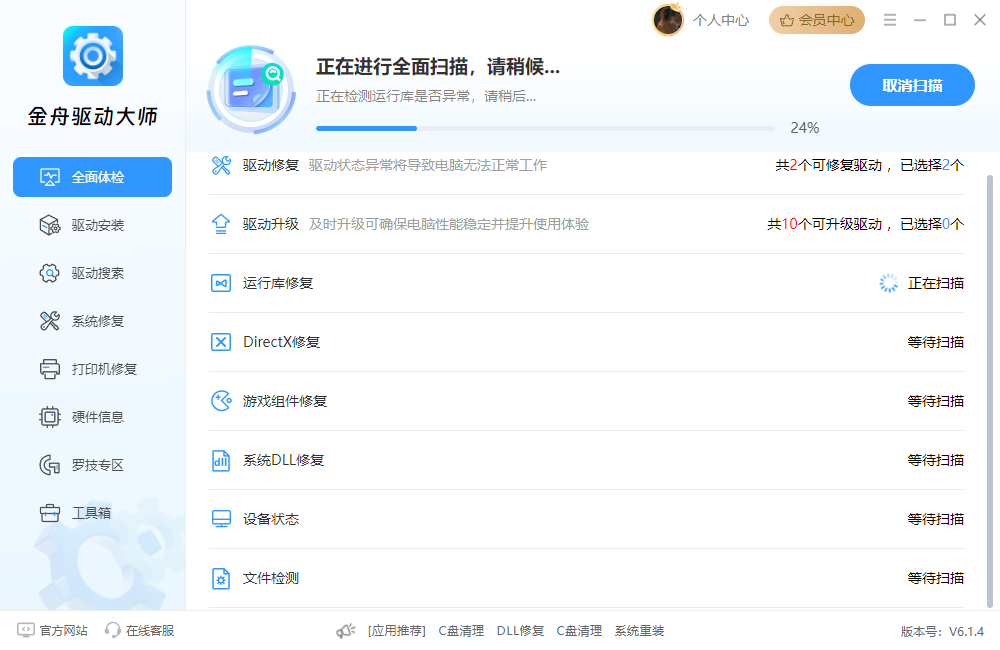
Task: Click the 游戏组件修复 pacman icon
Action: click(221, 401)
